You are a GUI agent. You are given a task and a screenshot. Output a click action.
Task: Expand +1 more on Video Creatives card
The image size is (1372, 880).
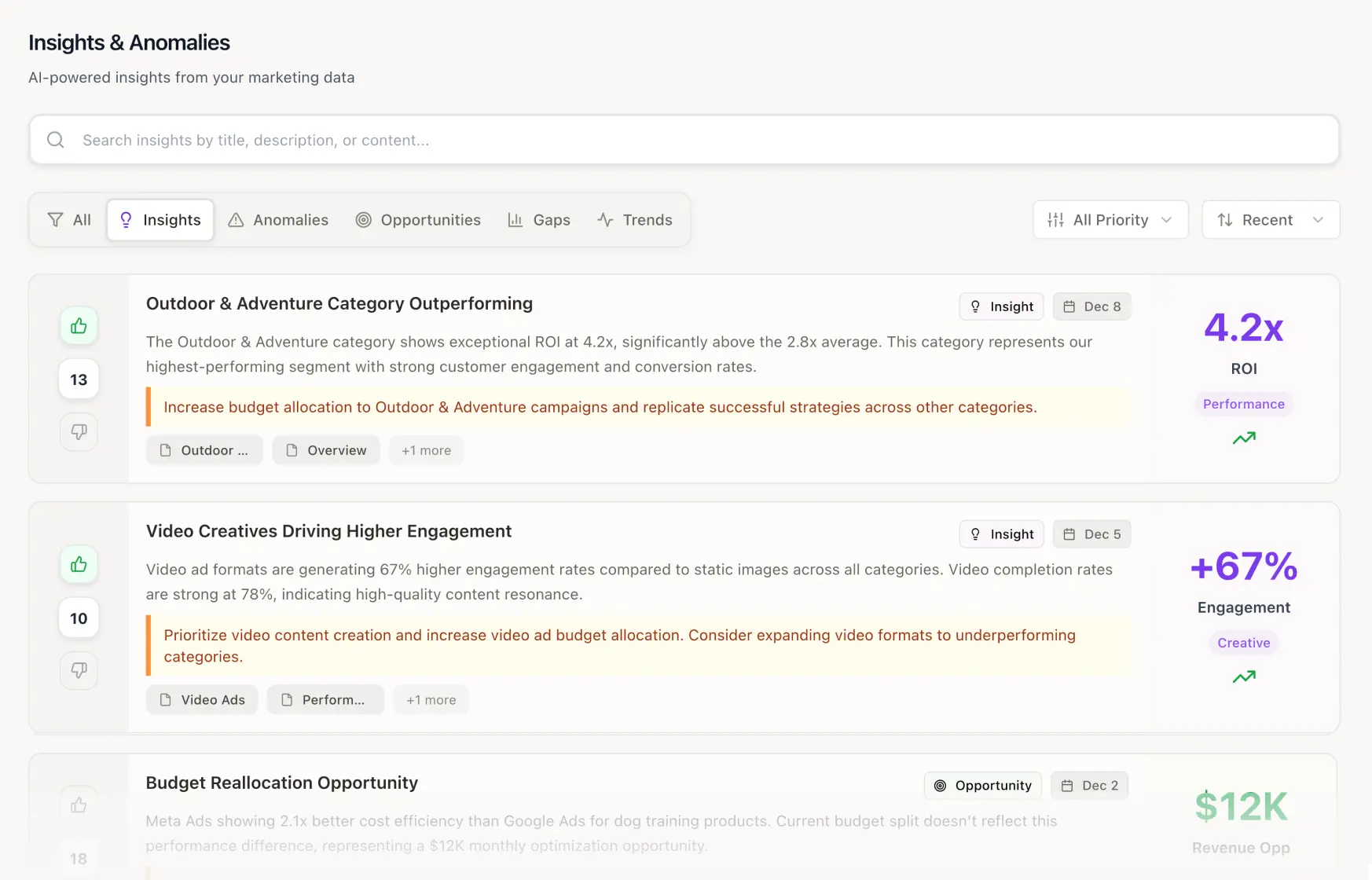click(x=431, y=700)
